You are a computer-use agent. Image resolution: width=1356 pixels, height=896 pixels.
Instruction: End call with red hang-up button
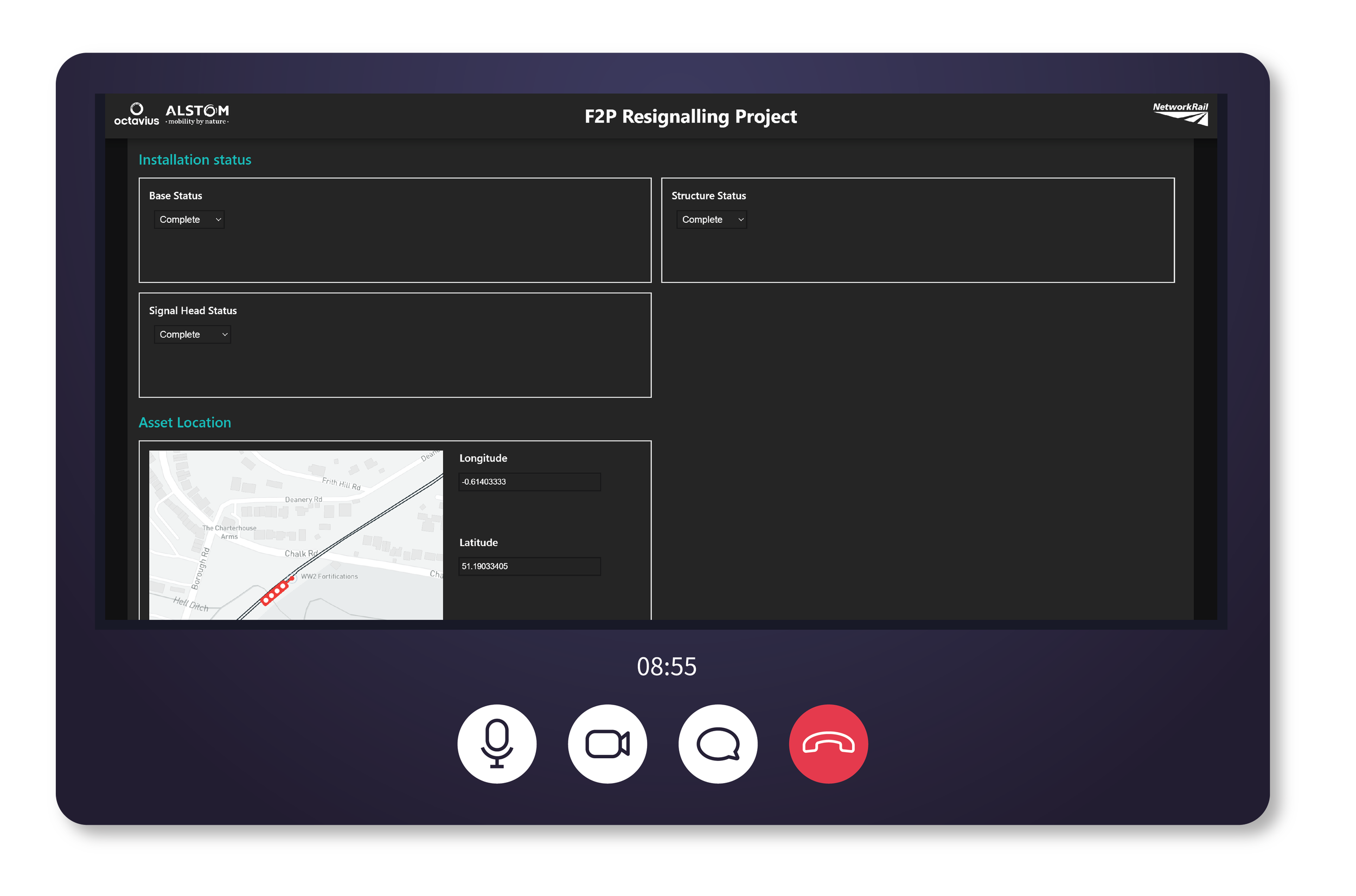[x=828, y=744]
